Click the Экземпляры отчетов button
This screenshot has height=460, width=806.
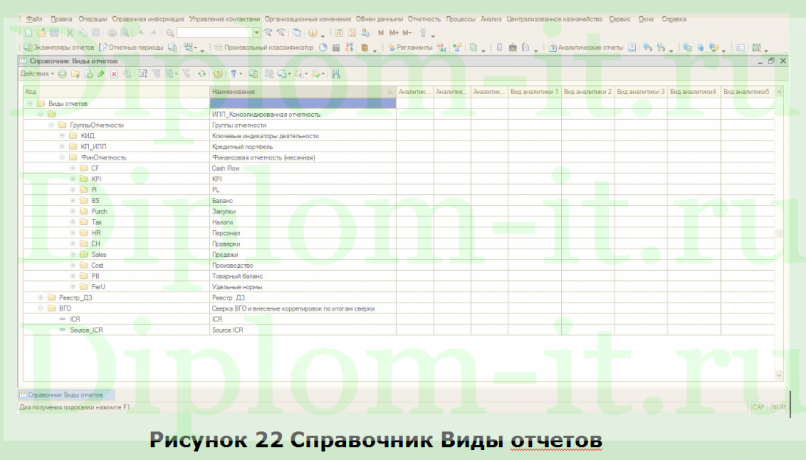coord(59,48)
